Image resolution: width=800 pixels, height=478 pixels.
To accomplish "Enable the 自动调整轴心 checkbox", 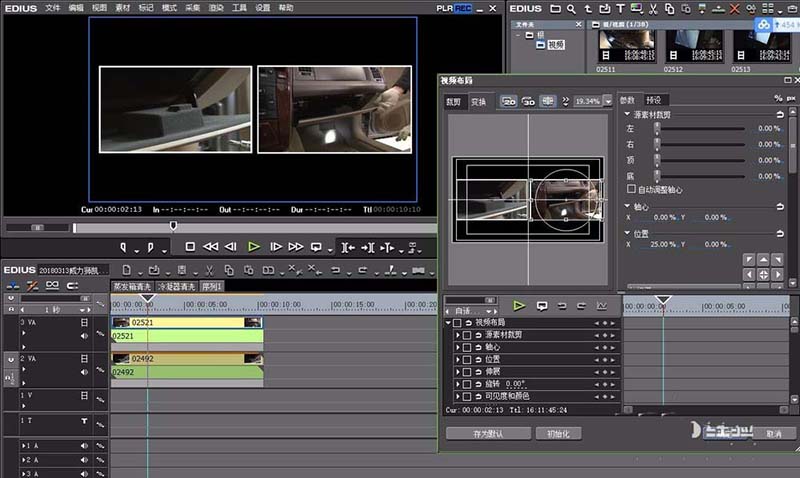I will click(631, 188).
